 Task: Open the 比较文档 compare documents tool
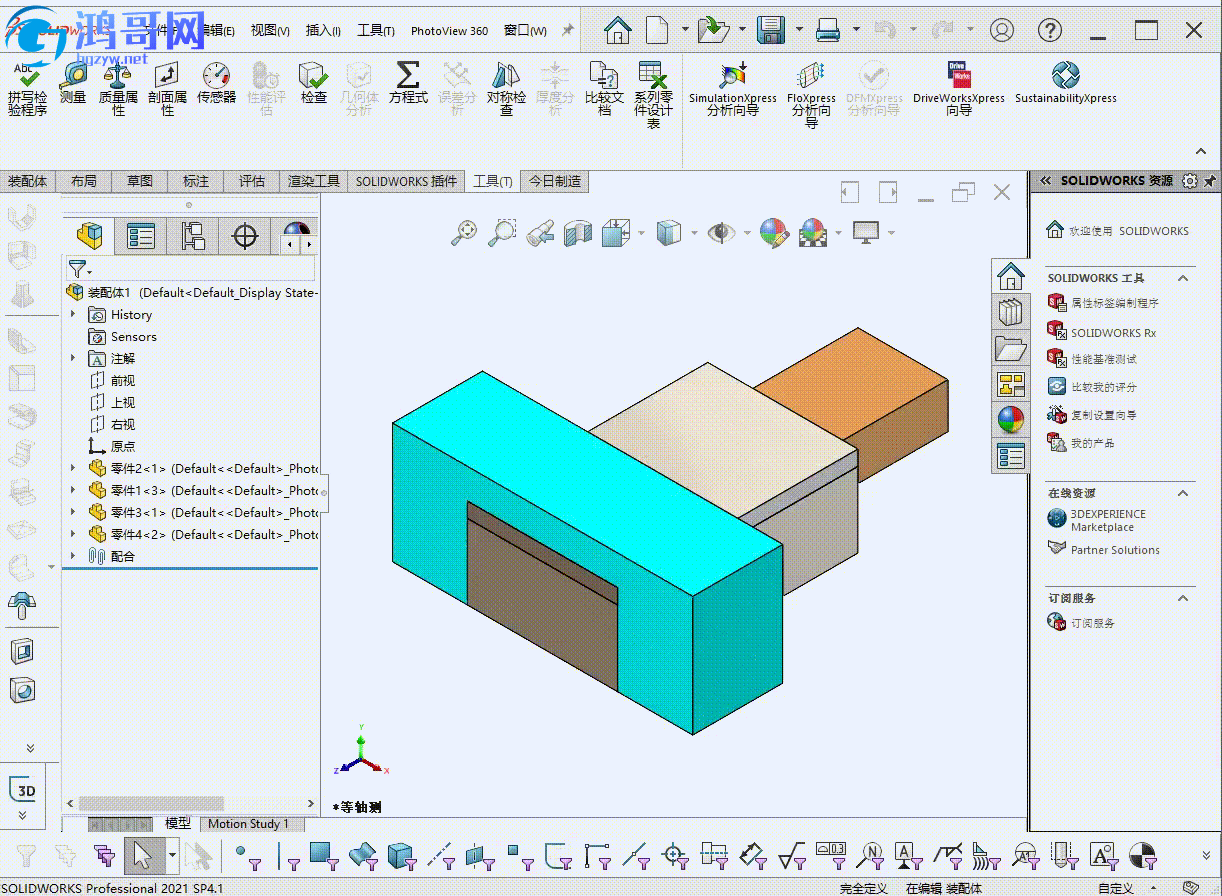[x=604, y=89]
